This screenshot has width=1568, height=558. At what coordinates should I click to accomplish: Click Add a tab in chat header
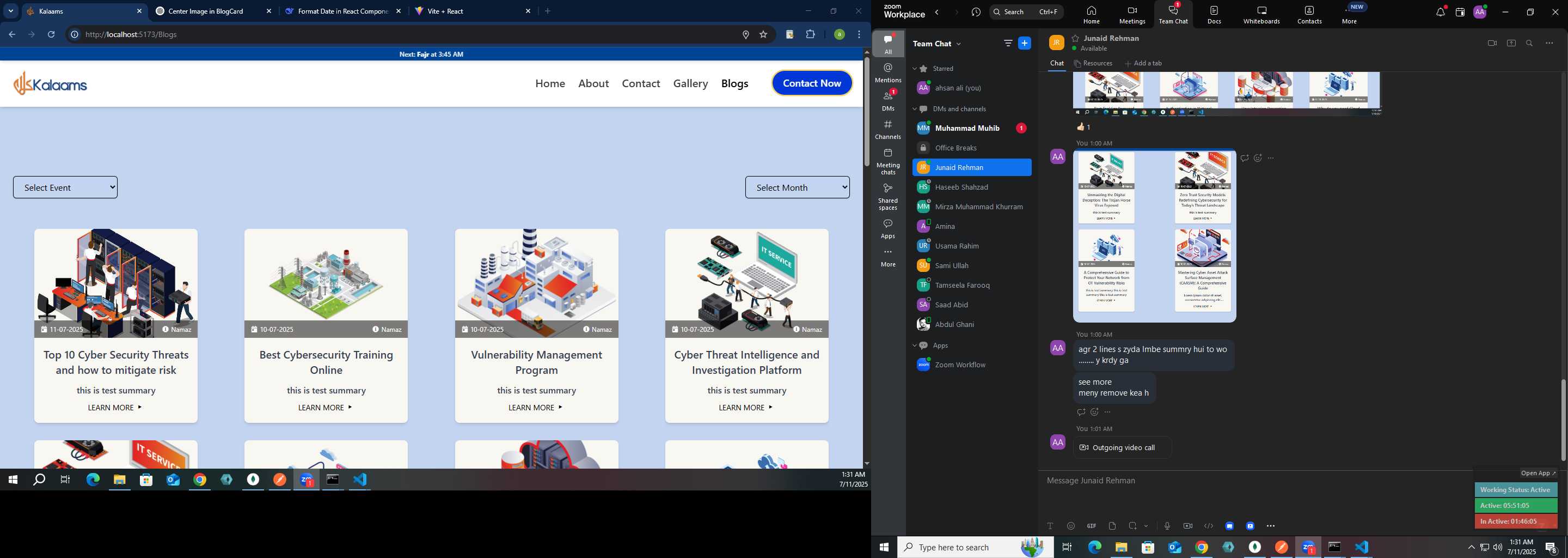1143,63
